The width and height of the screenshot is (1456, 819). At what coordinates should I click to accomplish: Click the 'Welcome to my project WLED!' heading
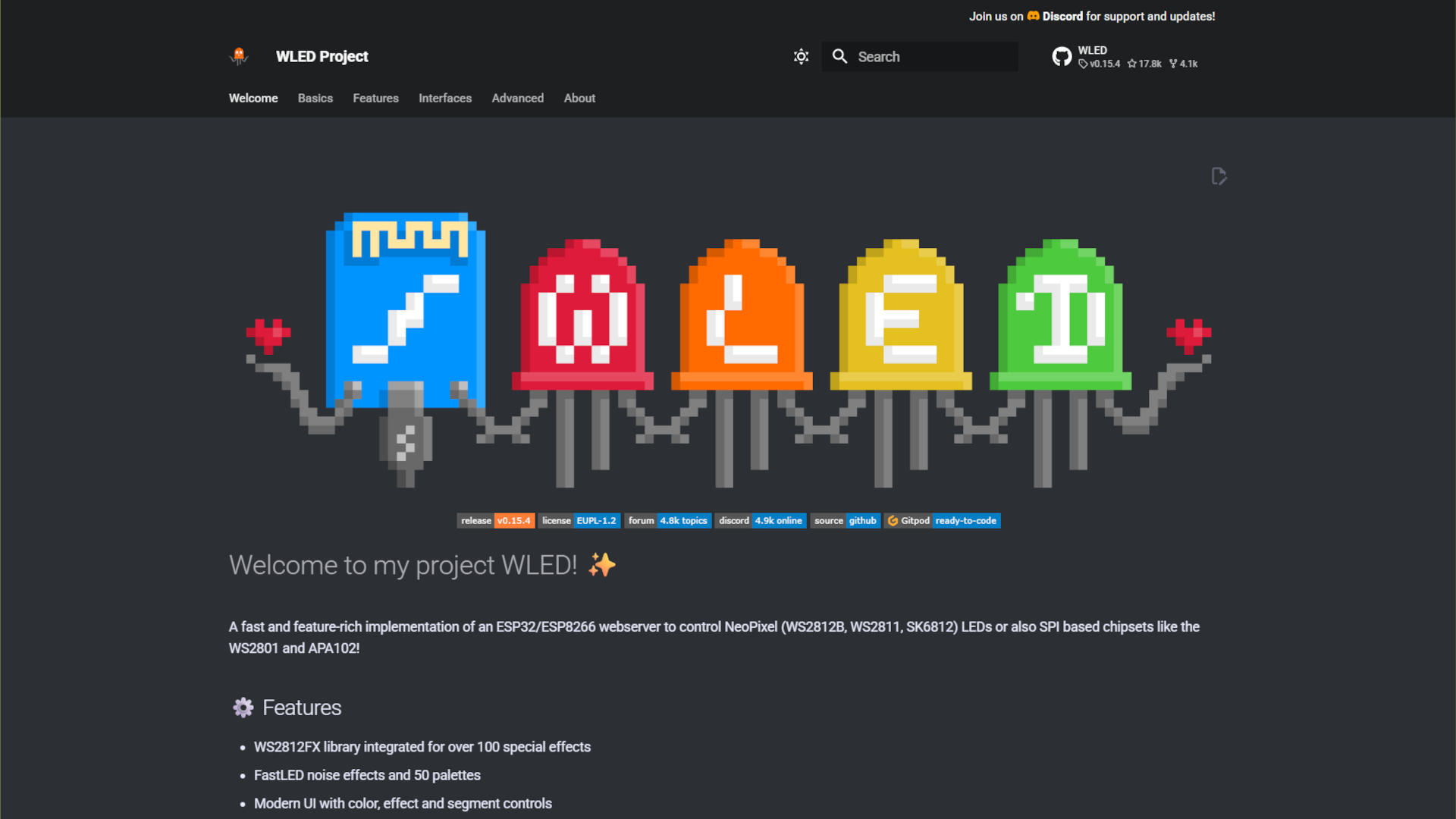point(422,565)
